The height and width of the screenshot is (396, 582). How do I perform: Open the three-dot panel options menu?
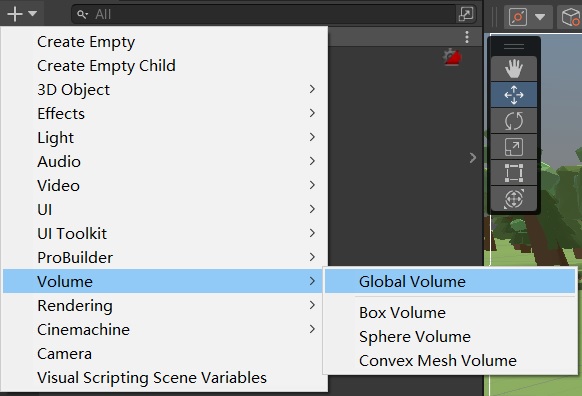pos(467,37)
